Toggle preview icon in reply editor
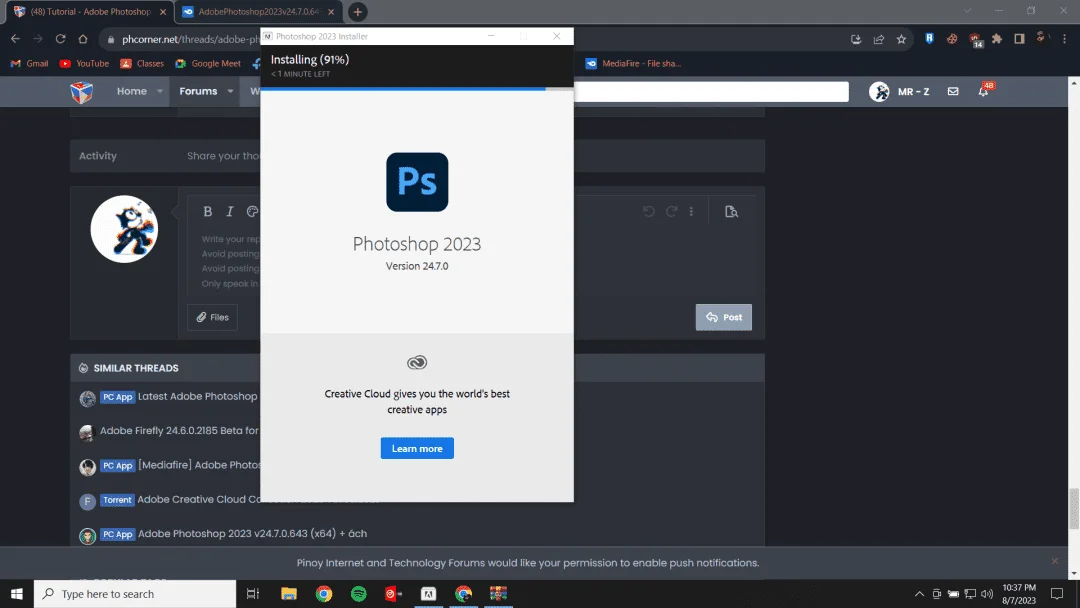 [x=731, y=211]
